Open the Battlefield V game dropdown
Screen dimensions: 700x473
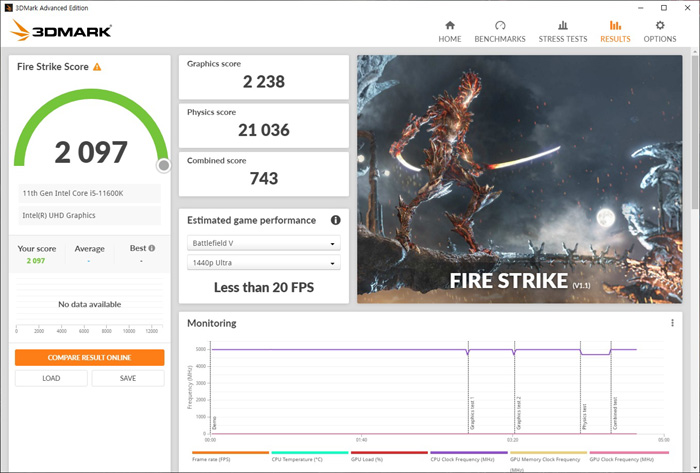[263, 243]
